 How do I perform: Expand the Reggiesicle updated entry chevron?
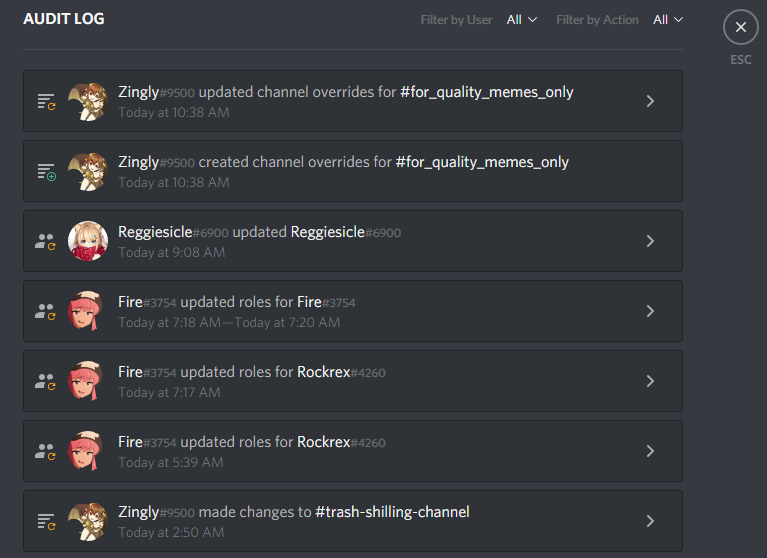[650, 241]
